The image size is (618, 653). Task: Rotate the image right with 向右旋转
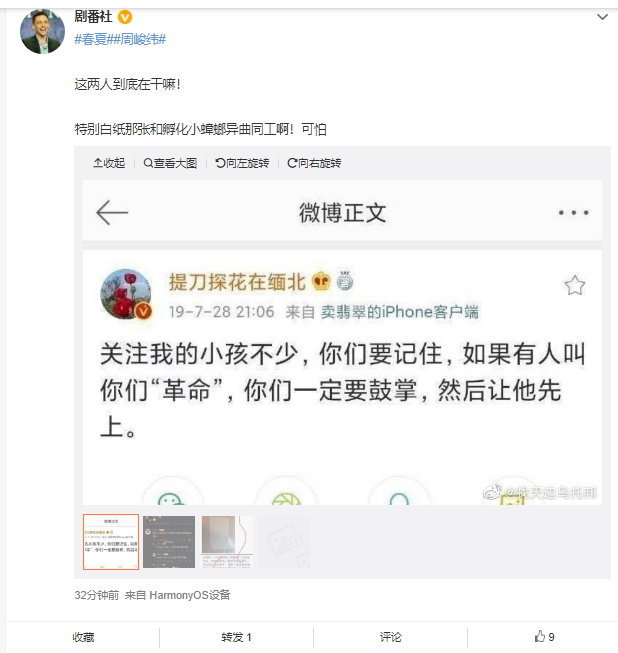(x=314, y=163)
